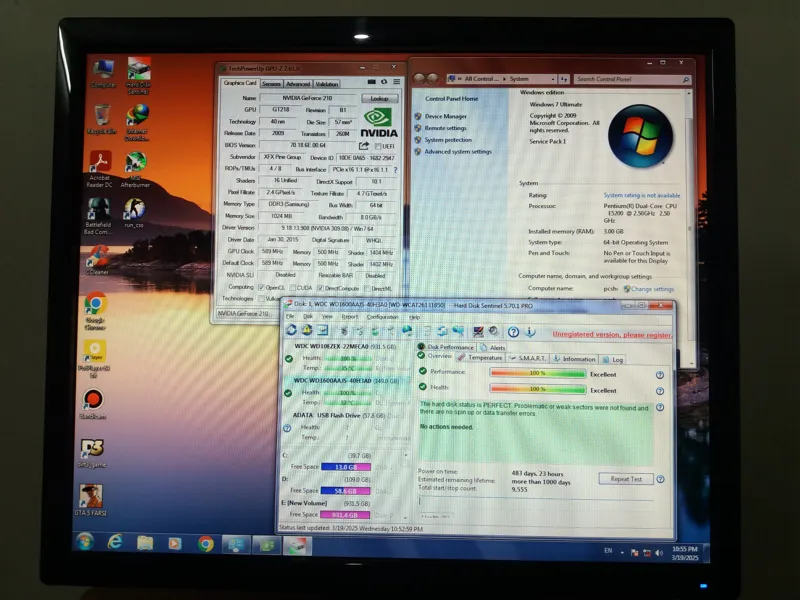Click the Control Panel window vertical scrollbar
This screenshot has height=600, width=800.
point(689,228)
